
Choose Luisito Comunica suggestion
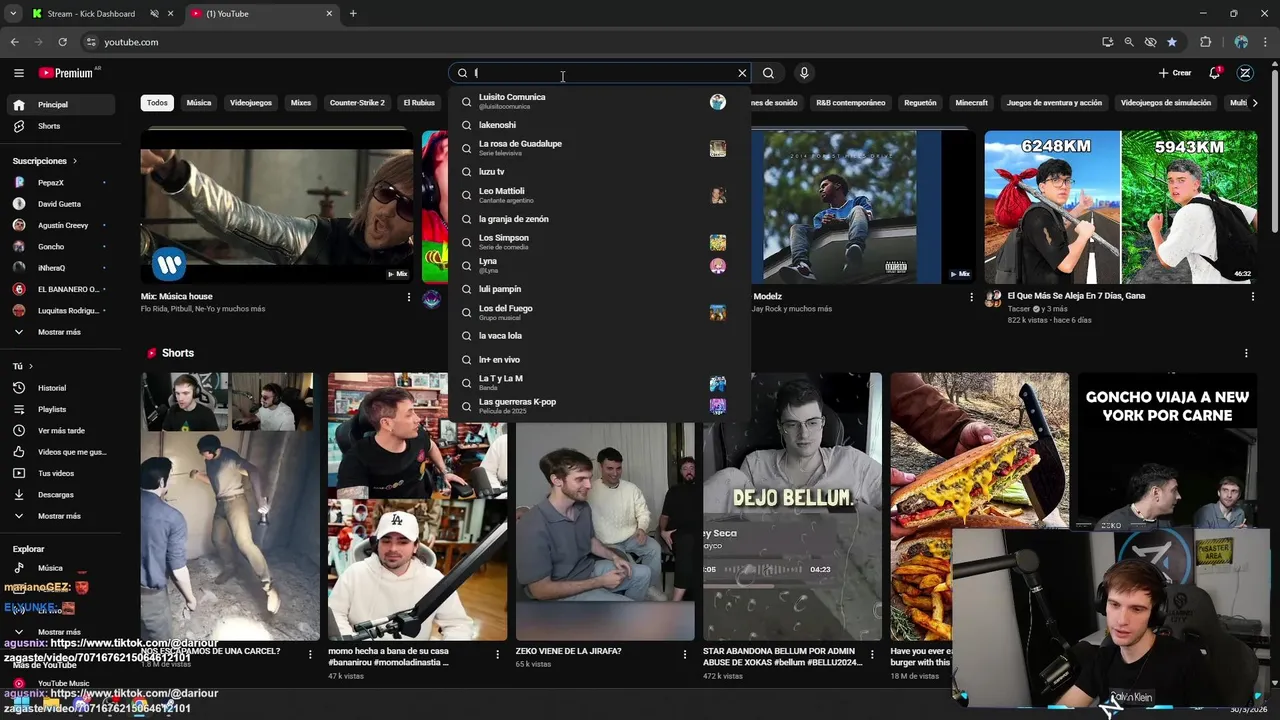(x=600, y=101)
